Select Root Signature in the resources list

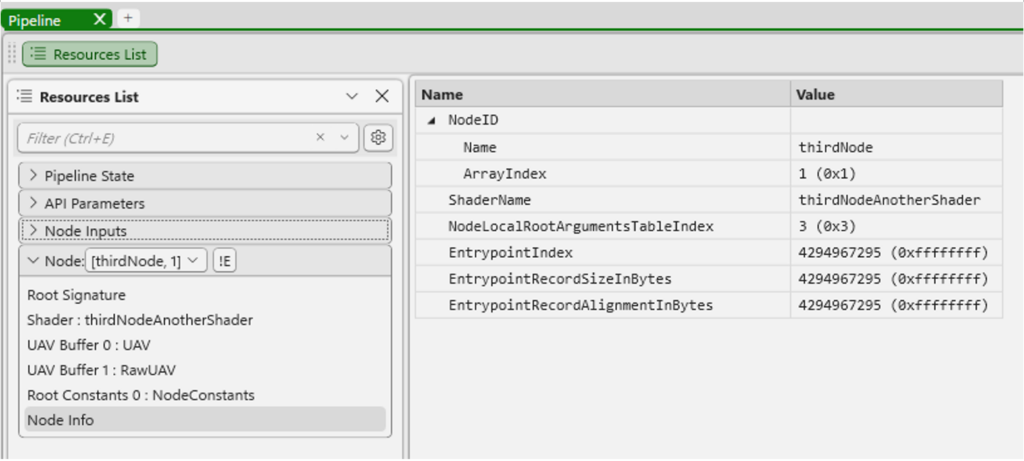(x=76, y=296)
